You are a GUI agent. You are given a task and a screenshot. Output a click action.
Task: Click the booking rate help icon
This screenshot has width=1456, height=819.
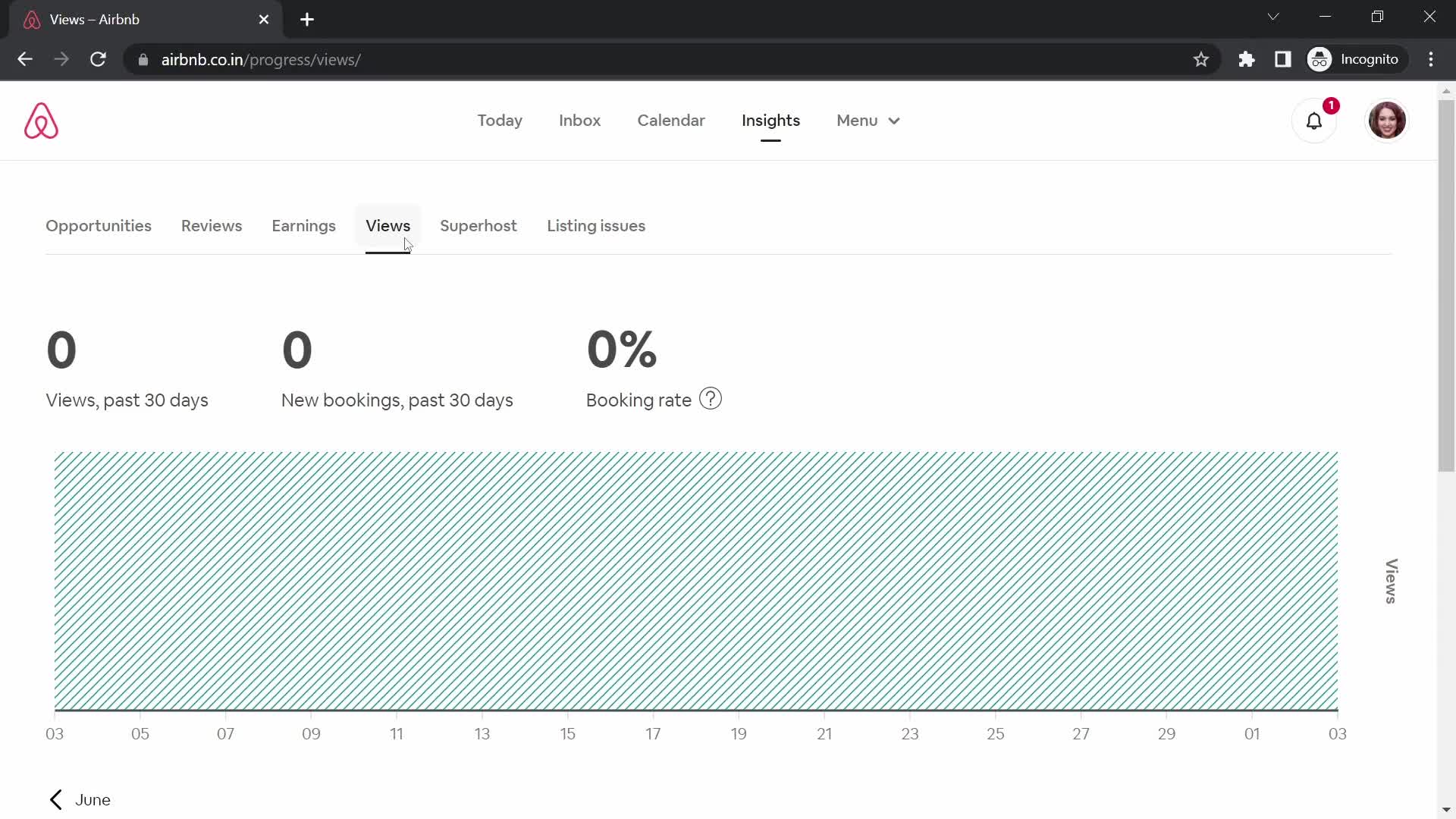point(711,399)
